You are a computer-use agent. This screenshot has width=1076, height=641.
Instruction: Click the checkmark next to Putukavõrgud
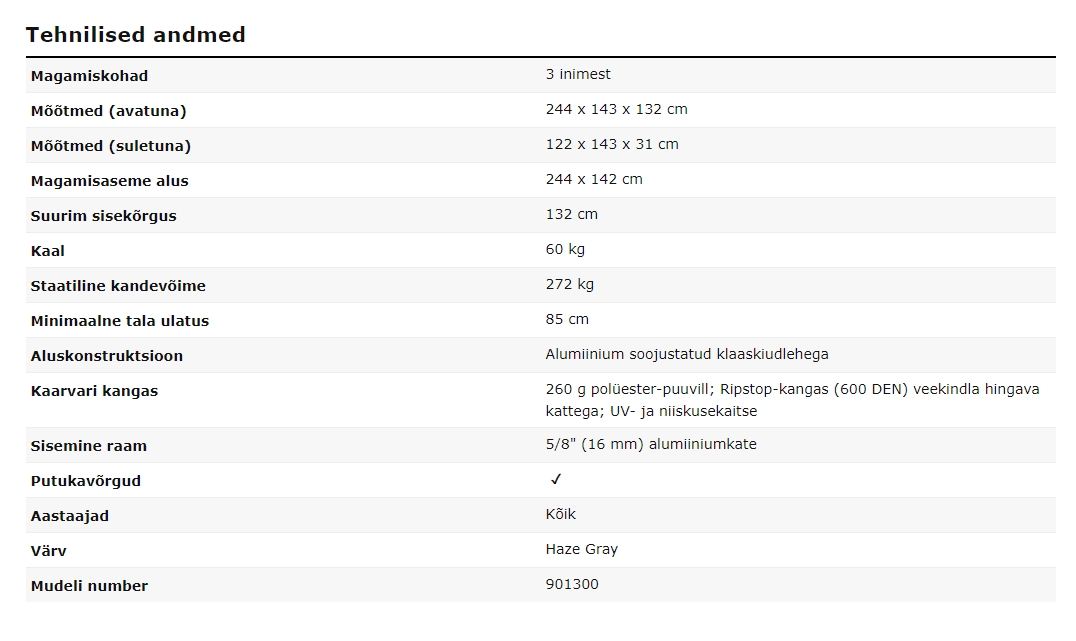(556, 480)
